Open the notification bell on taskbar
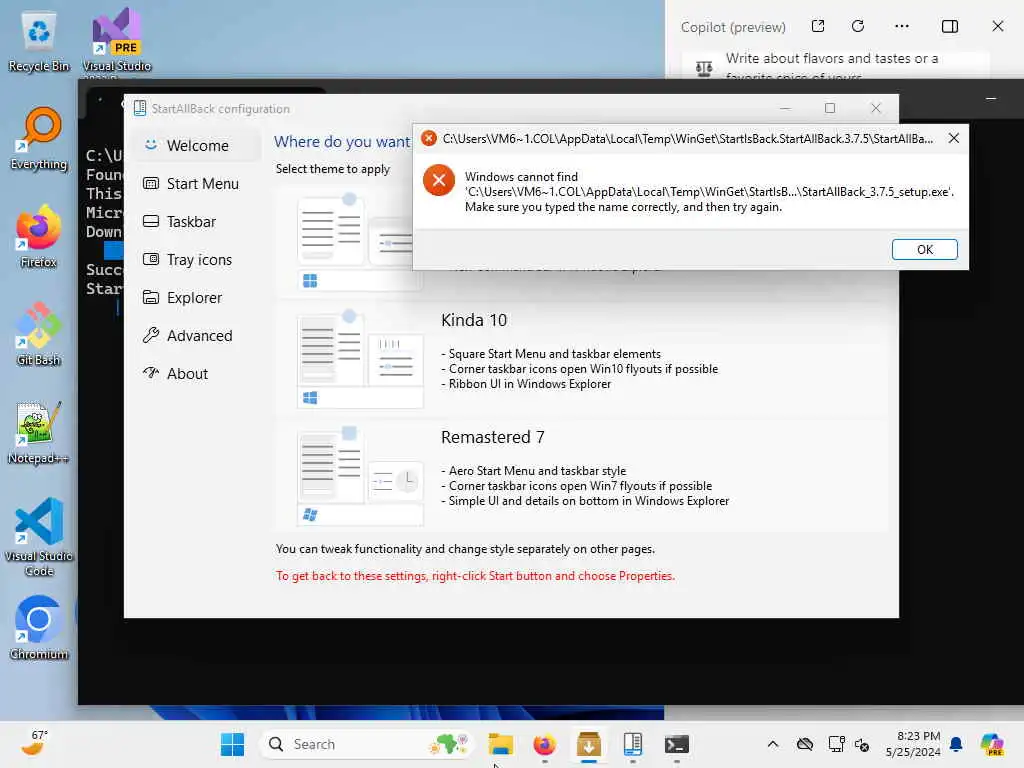 [x=956, y=744]
